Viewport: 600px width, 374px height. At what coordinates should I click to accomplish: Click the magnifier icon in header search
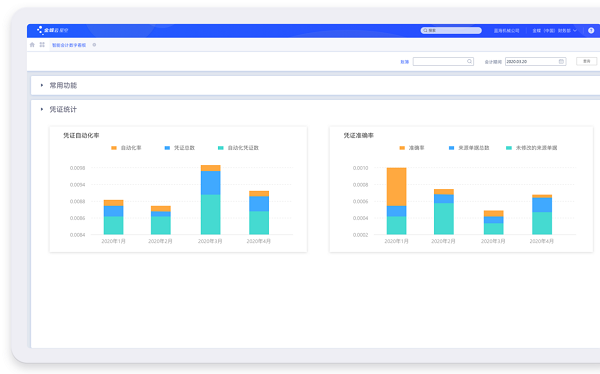pyautogui.click(x=425, y=31)
